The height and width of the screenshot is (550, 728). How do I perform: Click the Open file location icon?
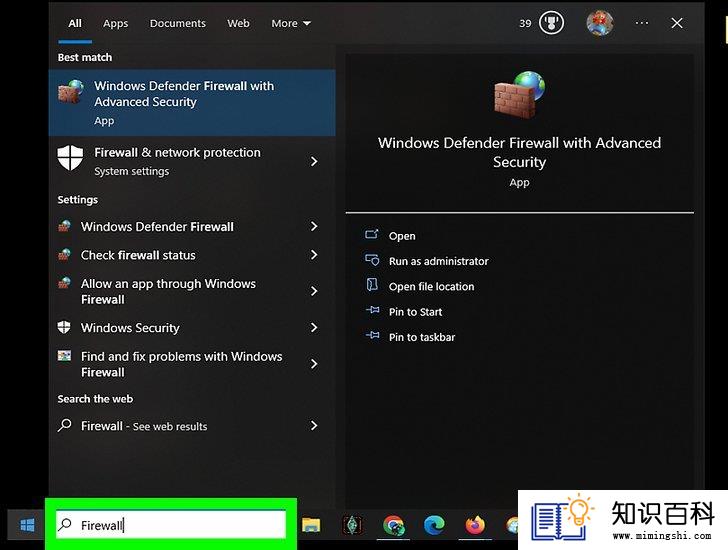[x=372, y=285]
